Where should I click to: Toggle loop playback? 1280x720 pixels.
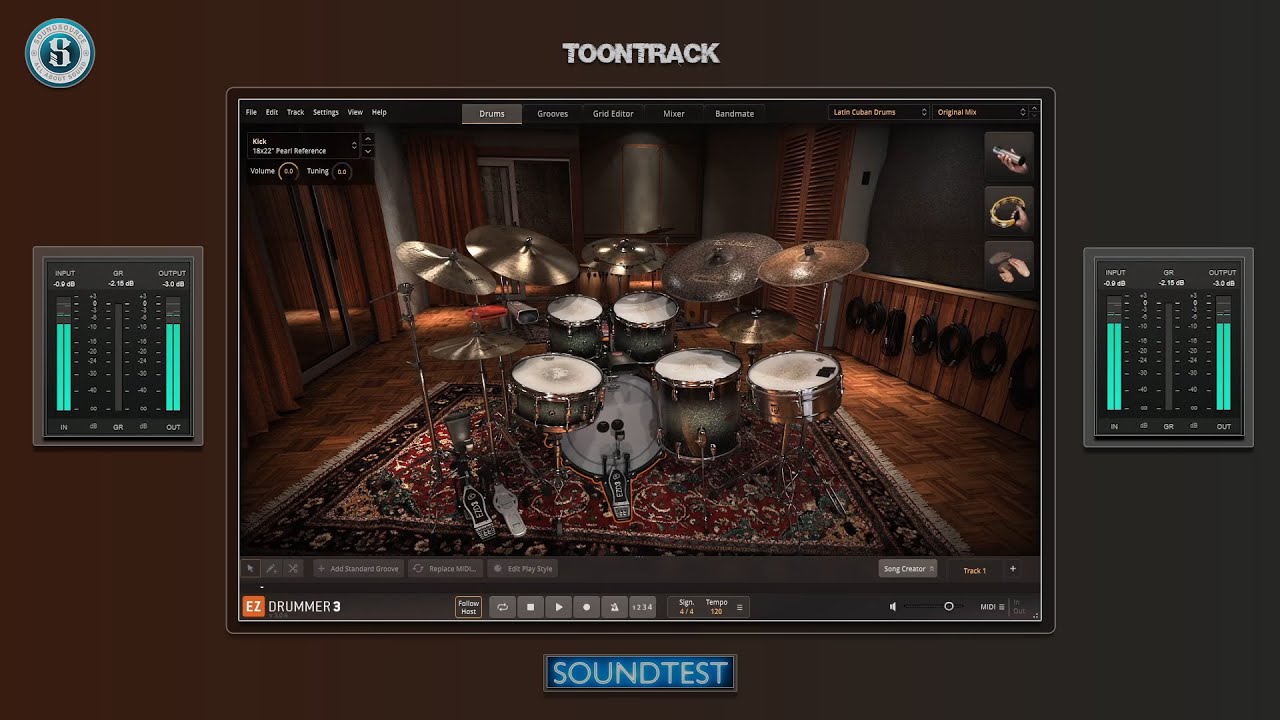tap(503, 606)
